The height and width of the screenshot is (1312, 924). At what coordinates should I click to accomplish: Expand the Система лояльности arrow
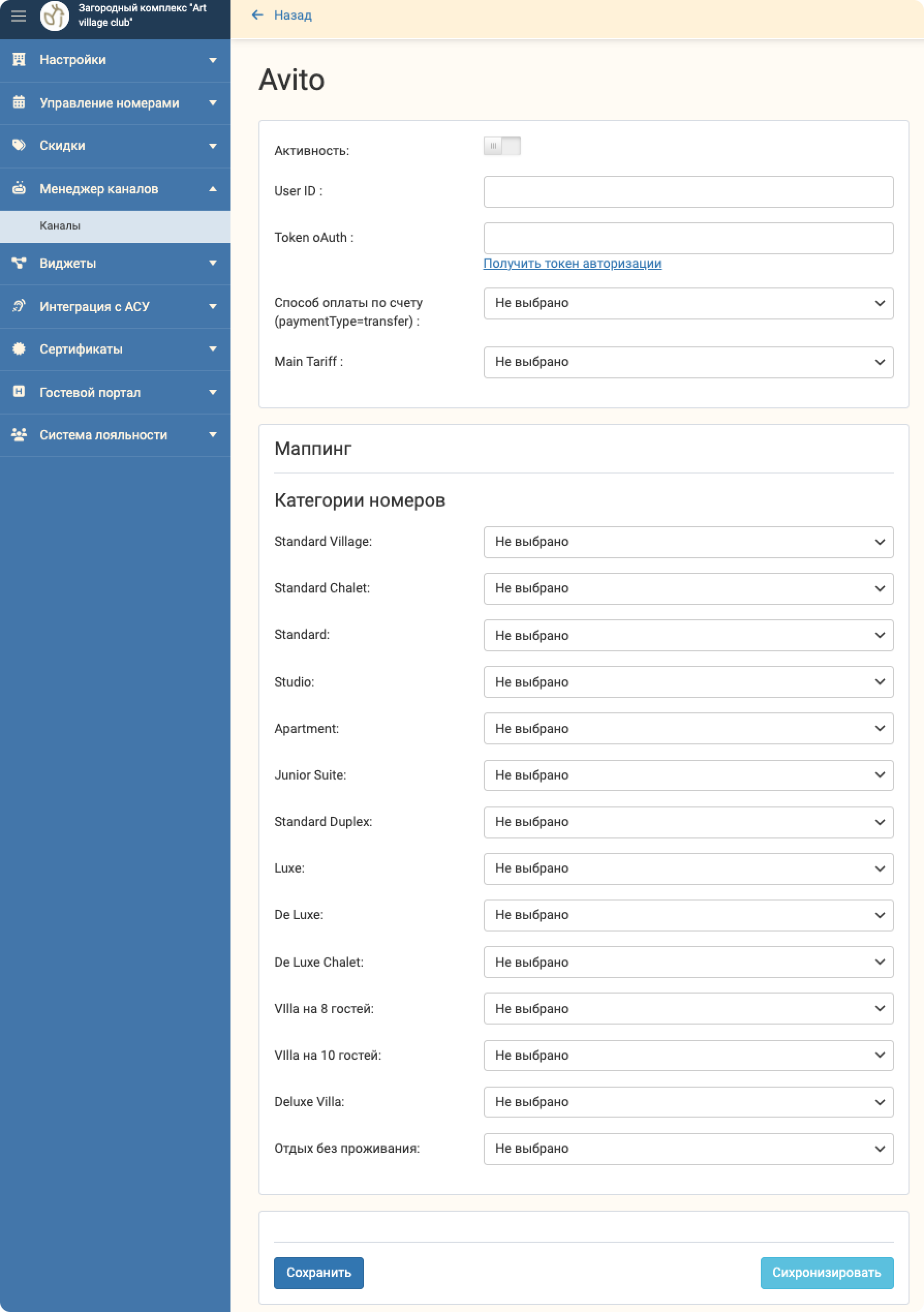213,435
